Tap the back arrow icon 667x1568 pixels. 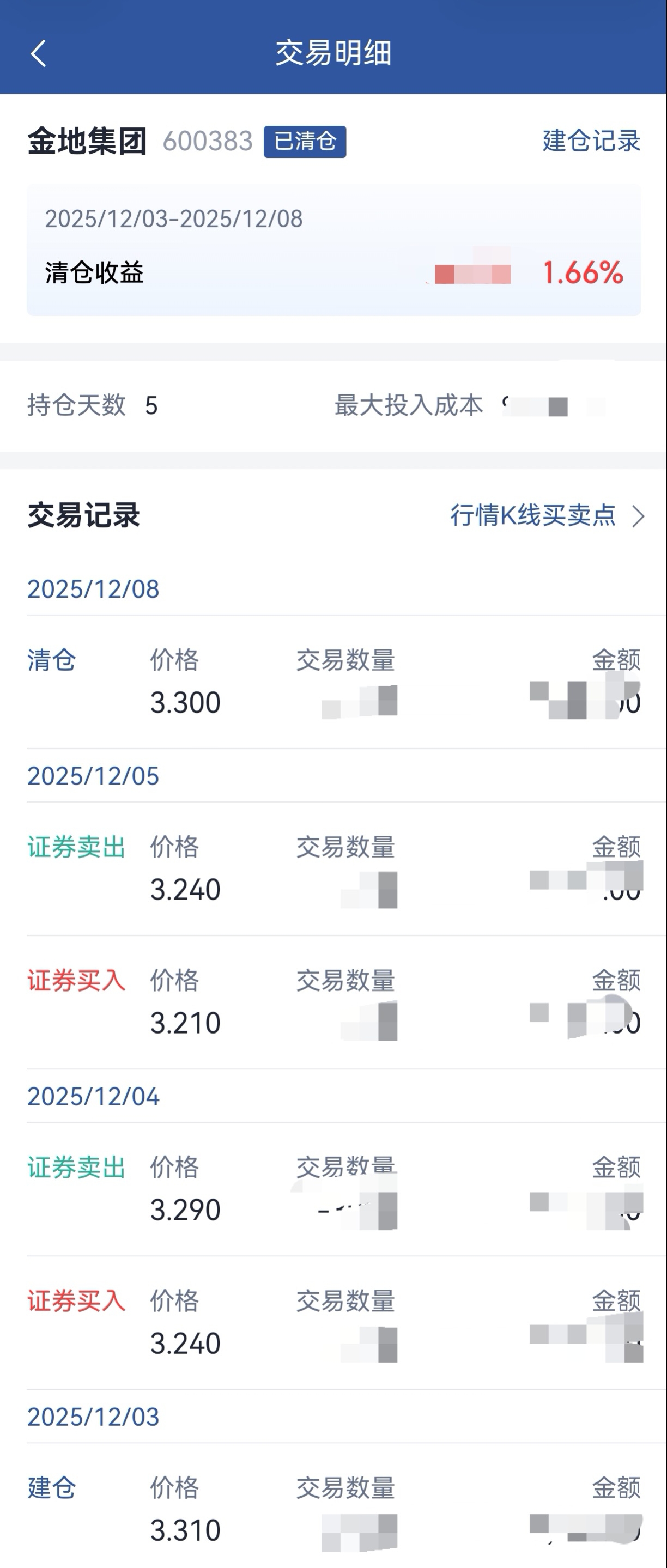tap(38, 53)
